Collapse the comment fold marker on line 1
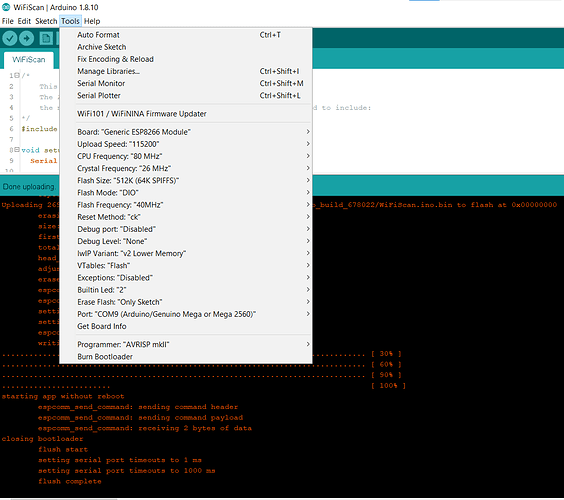564x500 pixels. (x=17, y=75)
